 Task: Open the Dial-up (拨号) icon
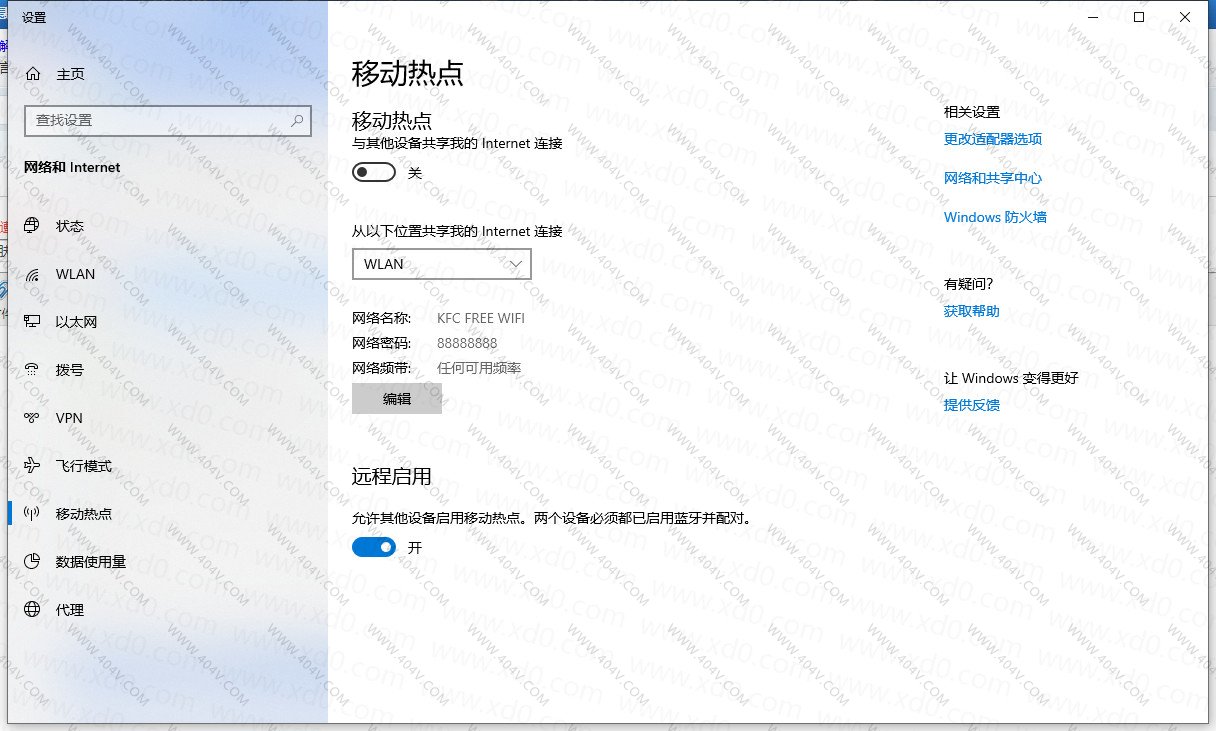tap(33, 370)
